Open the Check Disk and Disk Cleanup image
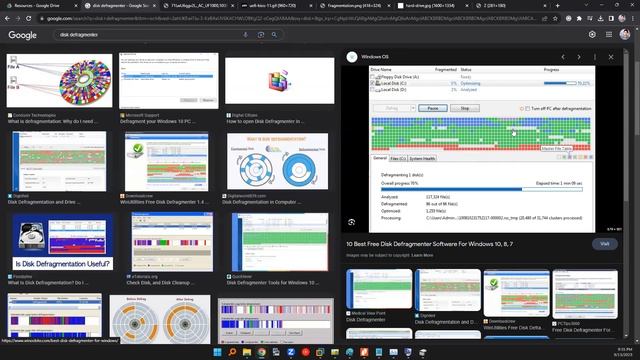The width and height of the screenshot is (640, 360). 172,242
